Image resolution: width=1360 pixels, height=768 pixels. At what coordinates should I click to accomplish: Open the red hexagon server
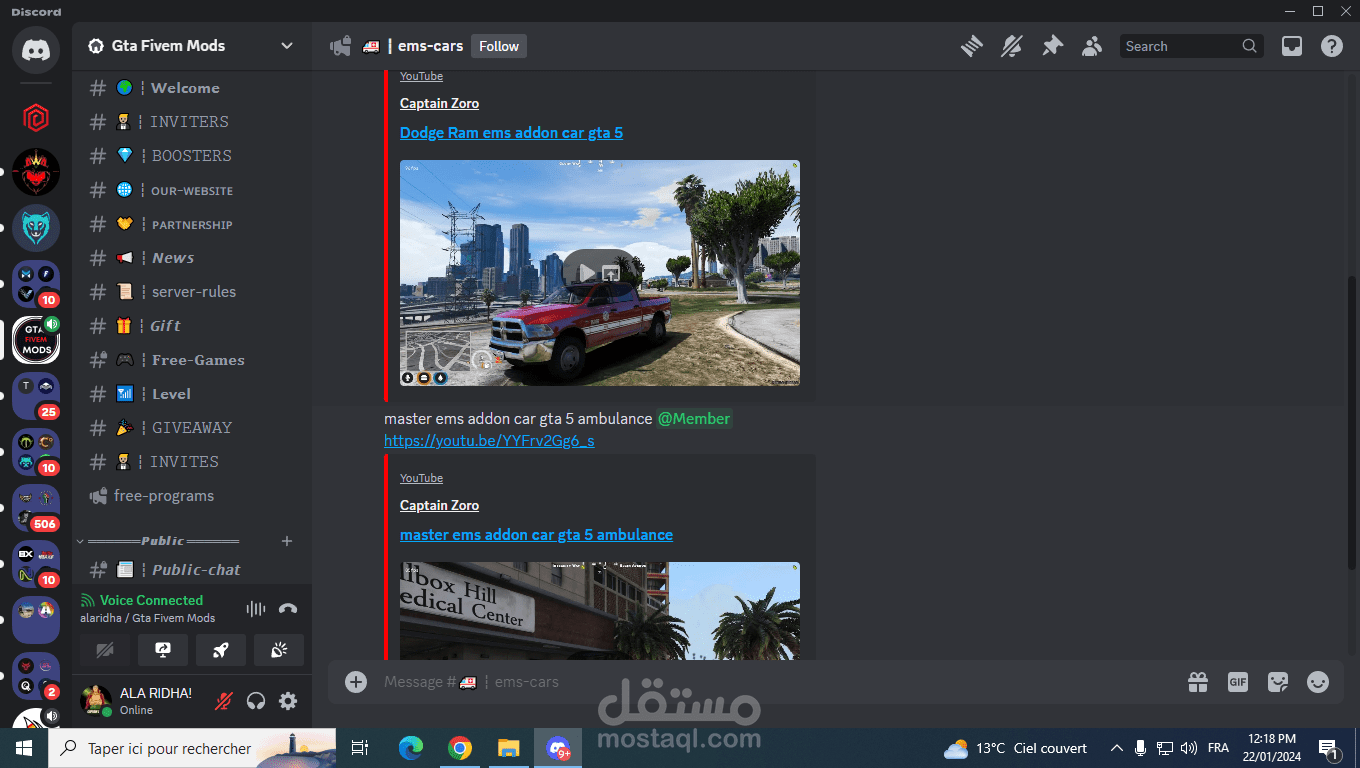tap(36, 118)
